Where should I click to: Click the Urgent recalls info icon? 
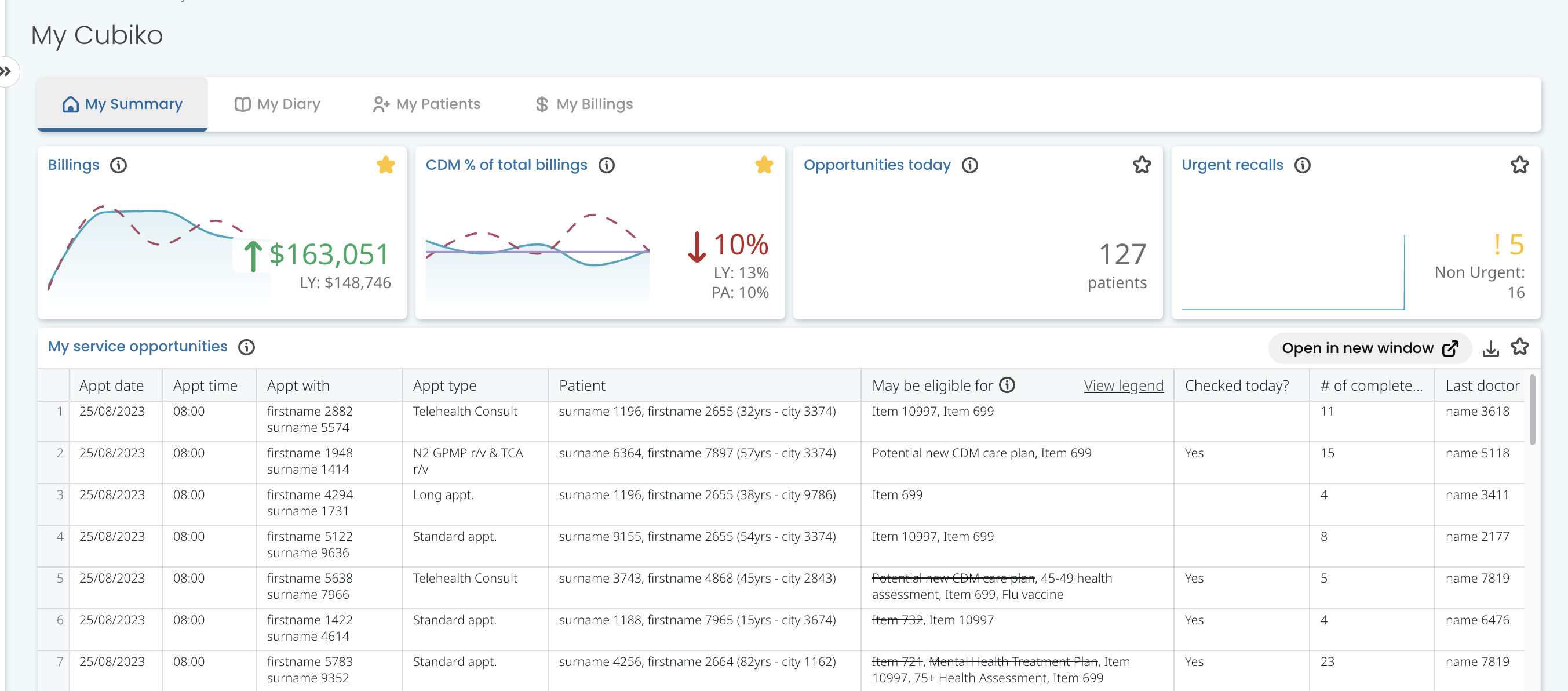[1302, 165]
